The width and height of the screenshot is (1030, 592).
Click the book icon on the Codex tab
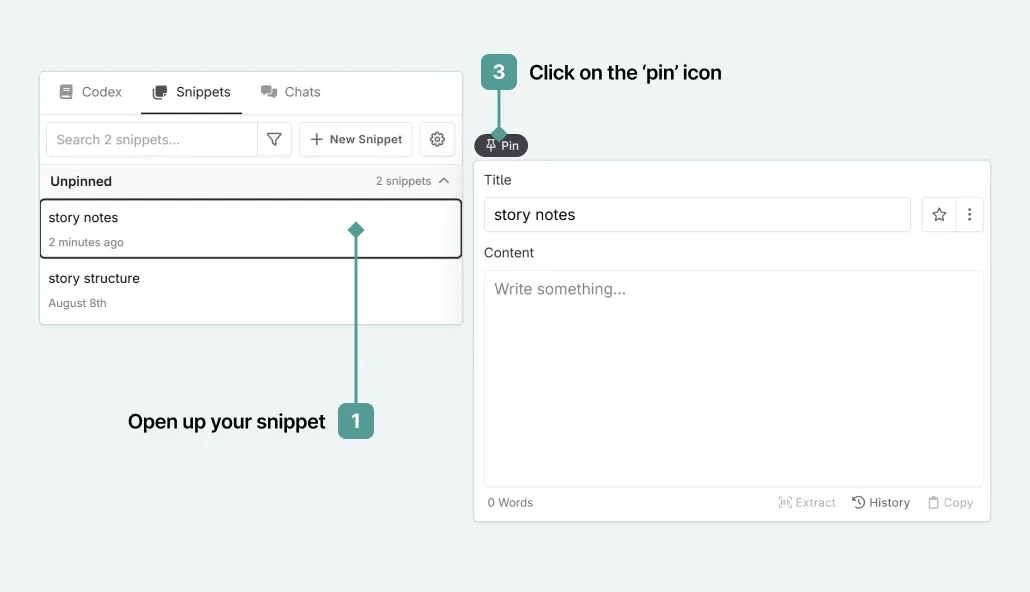coord(64,91)
